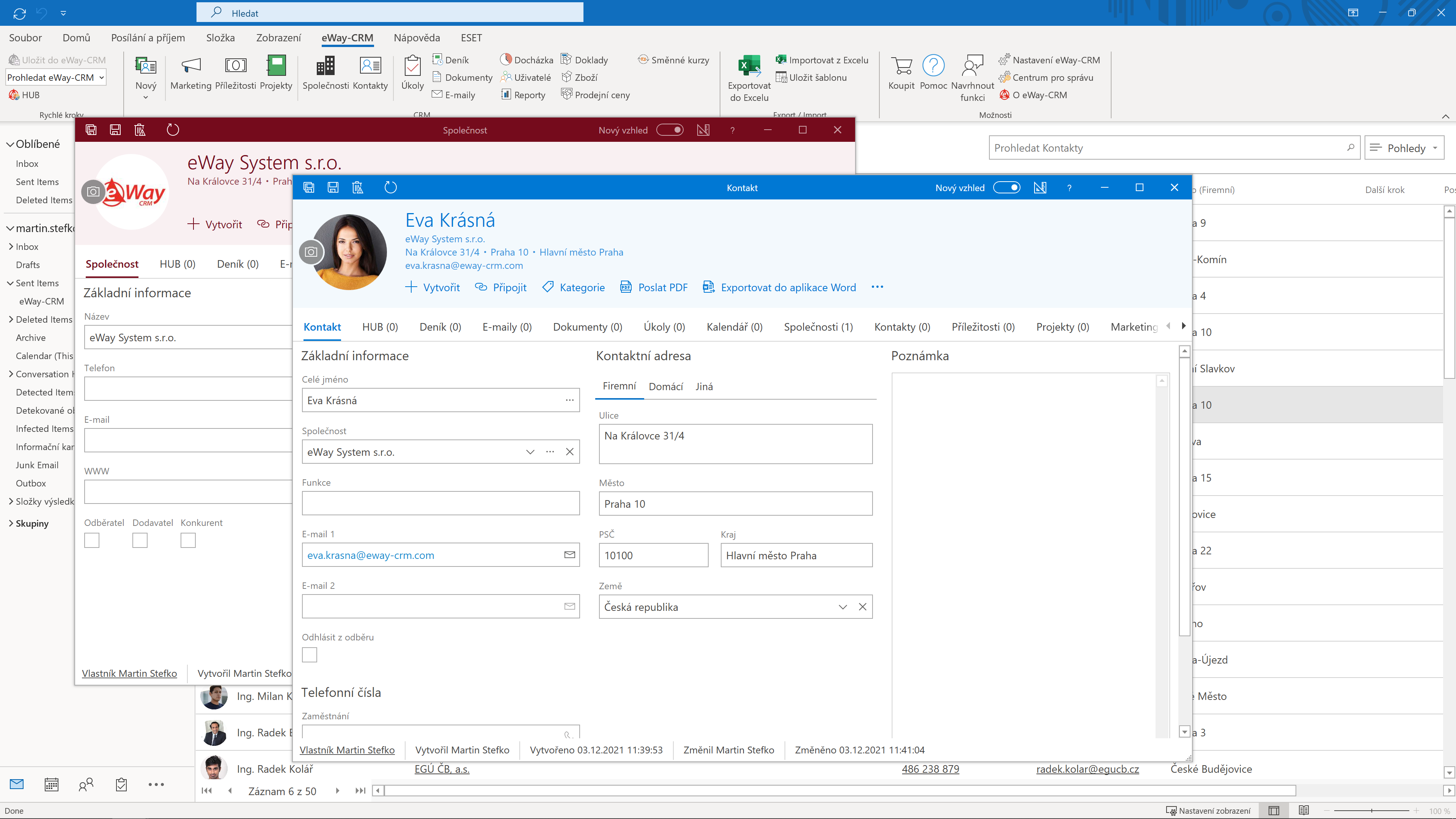Open Země country dropdown
The image size is (1456, 819).
842,607
